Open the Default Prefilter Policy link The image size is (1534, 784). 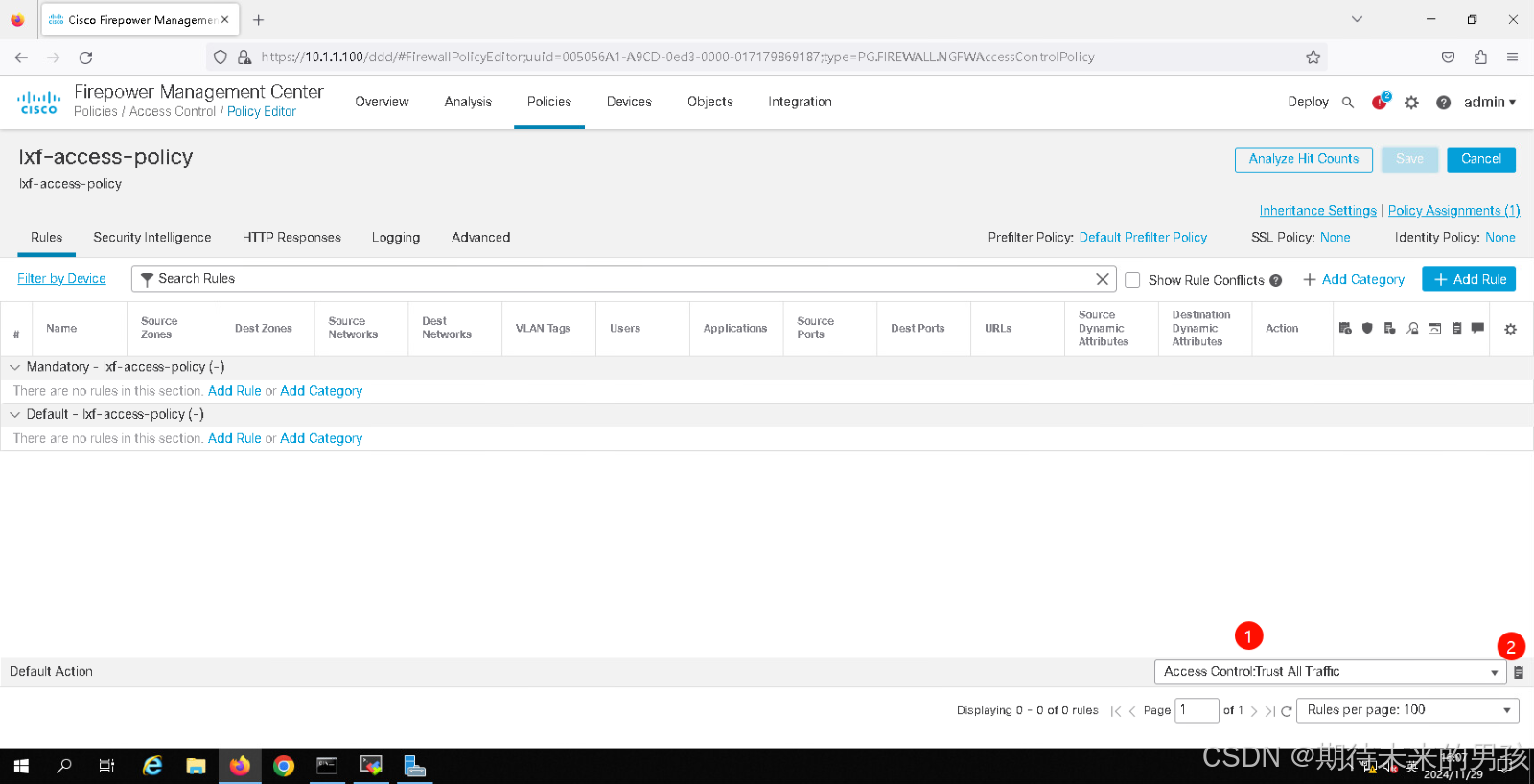point(1143,238)
